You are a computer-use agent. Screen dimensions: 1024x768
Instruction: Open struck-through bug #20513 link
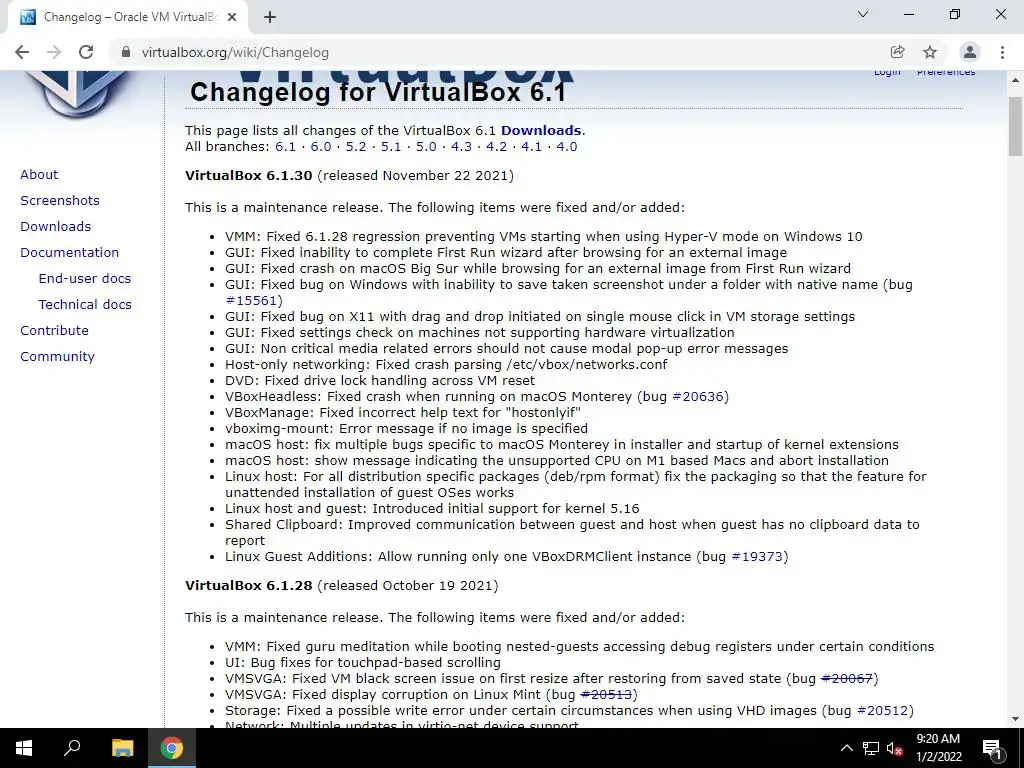606,694
